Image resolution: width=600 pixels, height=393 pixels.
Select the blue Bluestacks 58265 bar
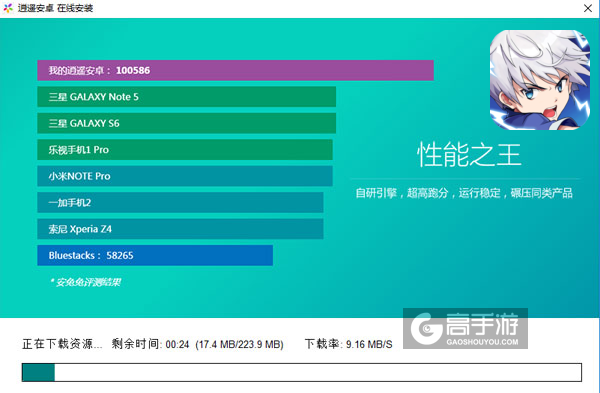155,255
